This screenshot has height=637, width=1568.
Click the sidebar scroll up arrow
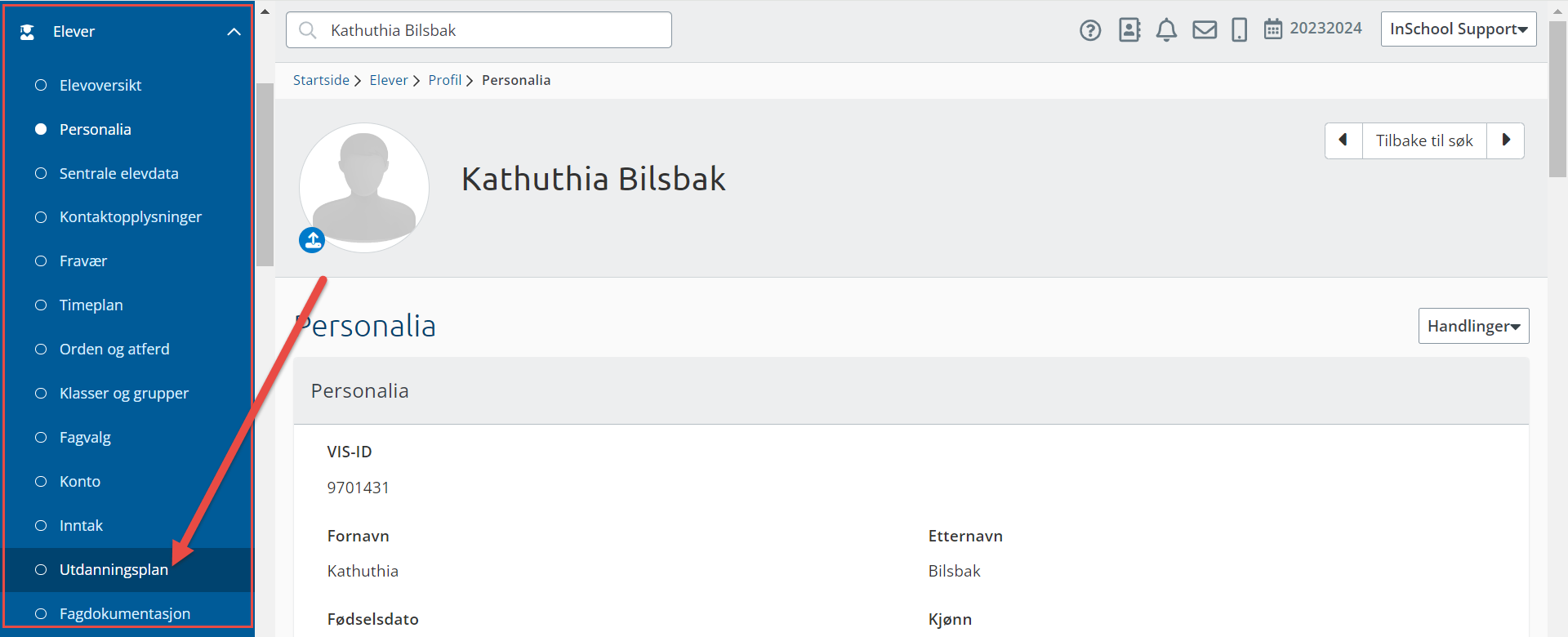point(265,11)
